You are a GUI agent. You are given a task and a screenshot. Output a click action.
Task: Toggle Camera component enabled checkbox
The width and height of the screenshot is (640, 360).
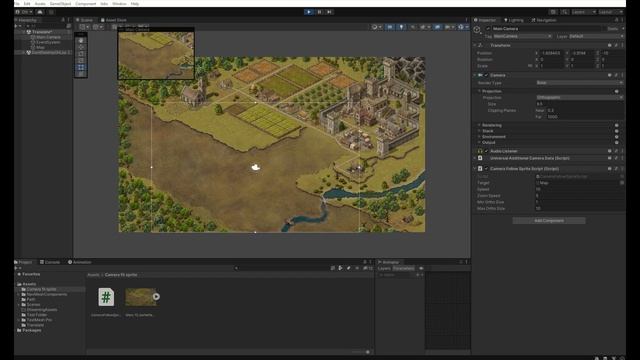coord(486,75)
